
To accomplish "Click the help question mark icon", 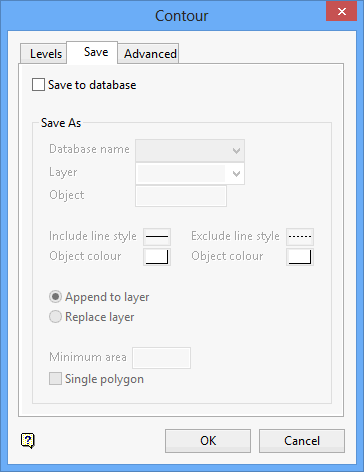I will [x=28, y=441].
